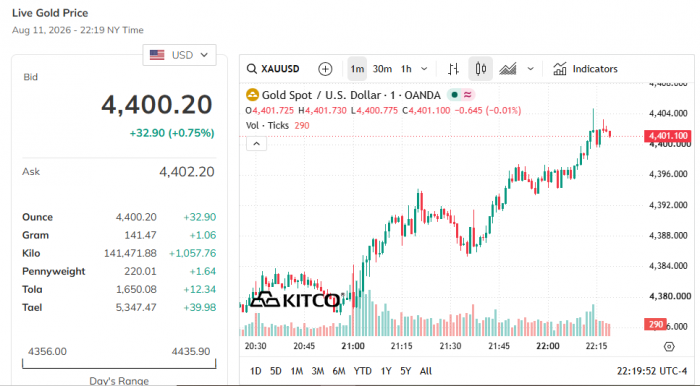Image resolution: width=700 pixels, height=386 pixels.
Task: Click the Ounce row label
Action: (38, 217)
